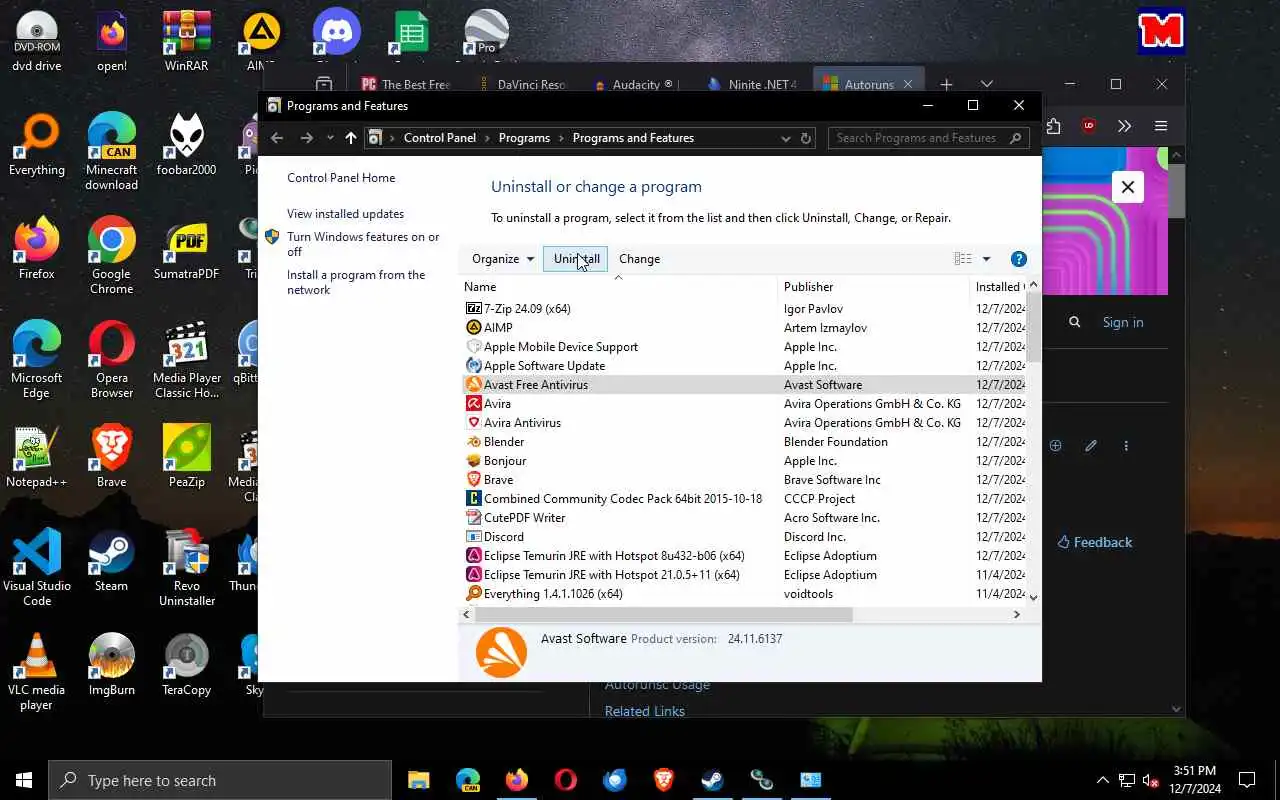Click the VLC media player desktop icon
Viewport: 1280px width, 800px height.
(36, 671)
